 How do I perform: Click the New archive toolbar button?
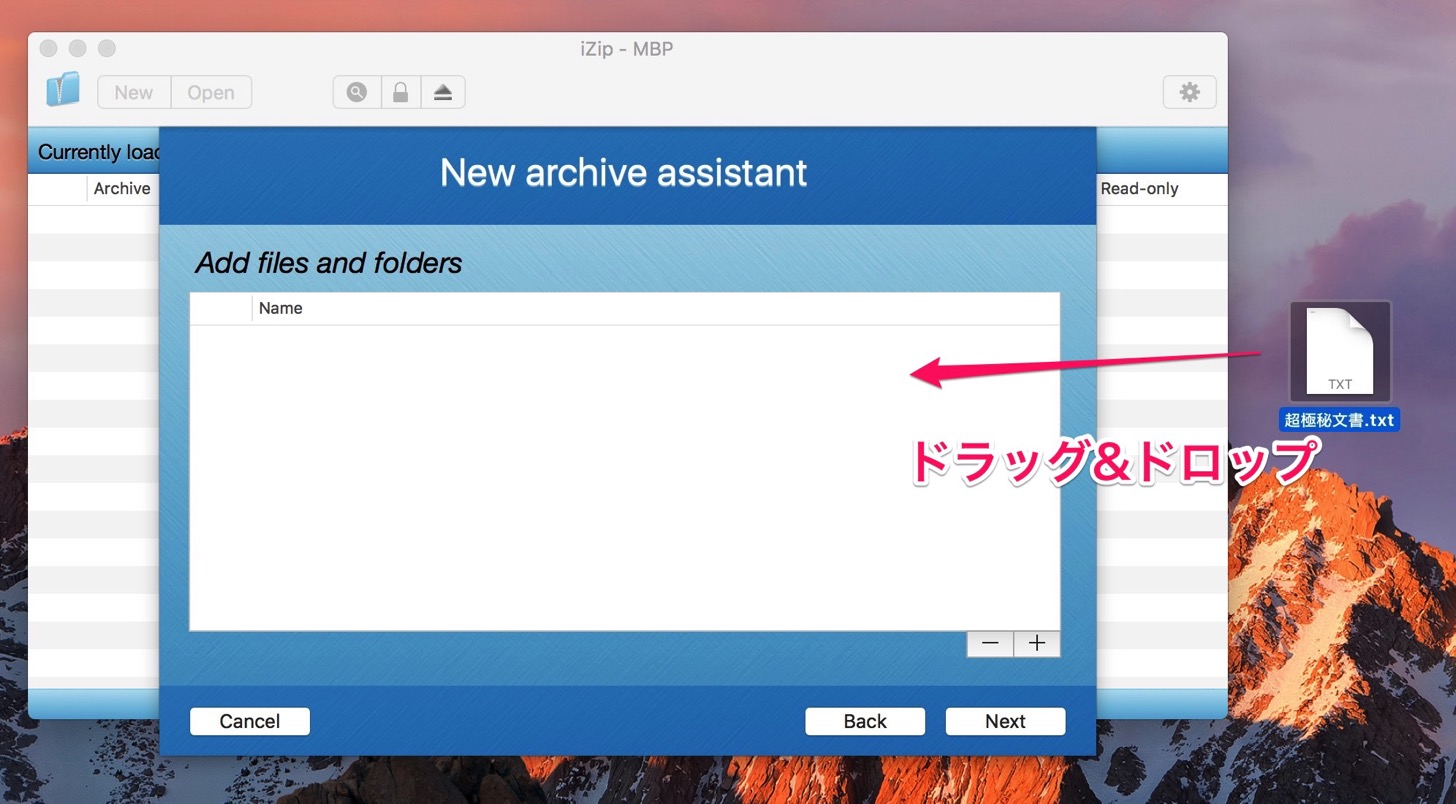click(x=134, y=92)
